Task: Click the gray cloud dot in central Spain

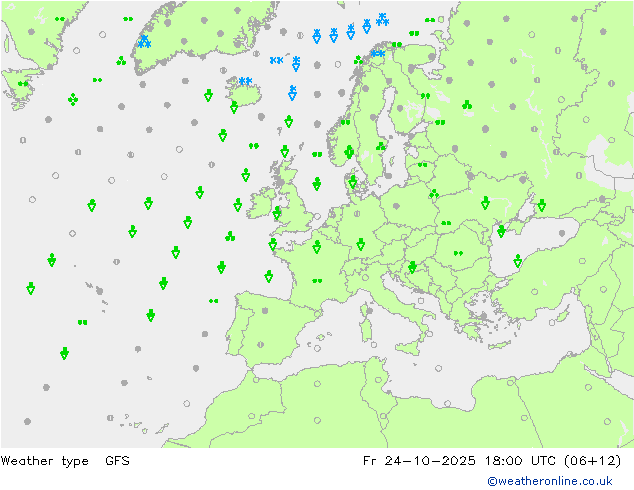Action: pos(265,310)
